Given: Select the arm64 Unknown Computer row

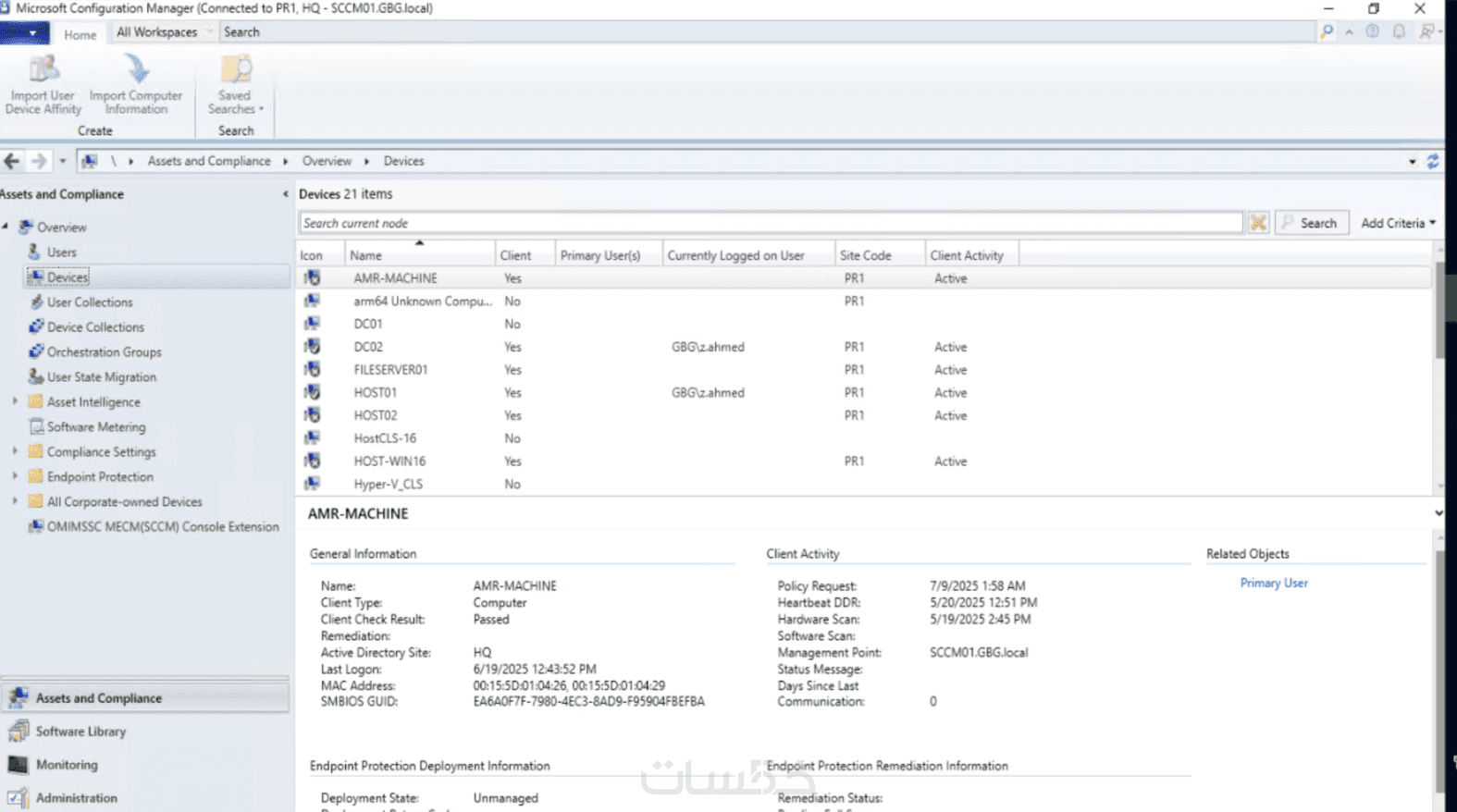Looking at the screenshot, I should pyautogui.click(x=865, y=301).
